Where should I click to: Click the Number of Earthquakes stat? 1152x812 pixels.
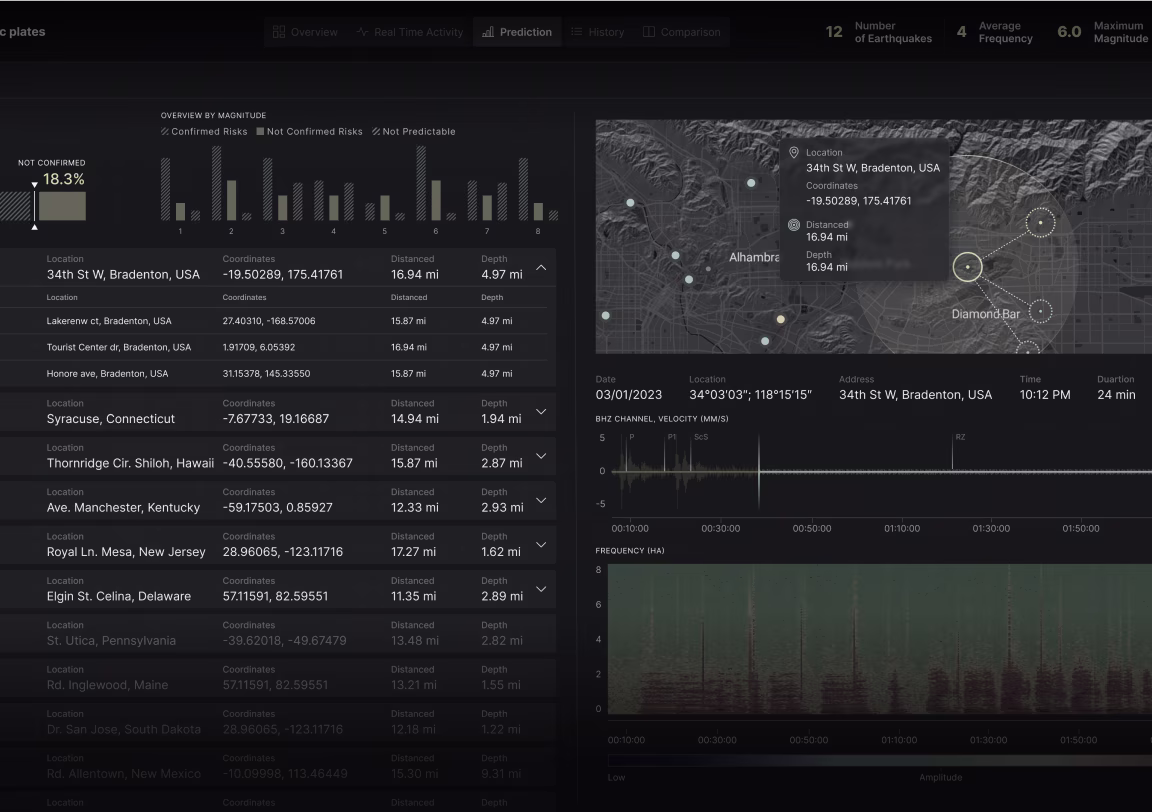tap(878, 31)
